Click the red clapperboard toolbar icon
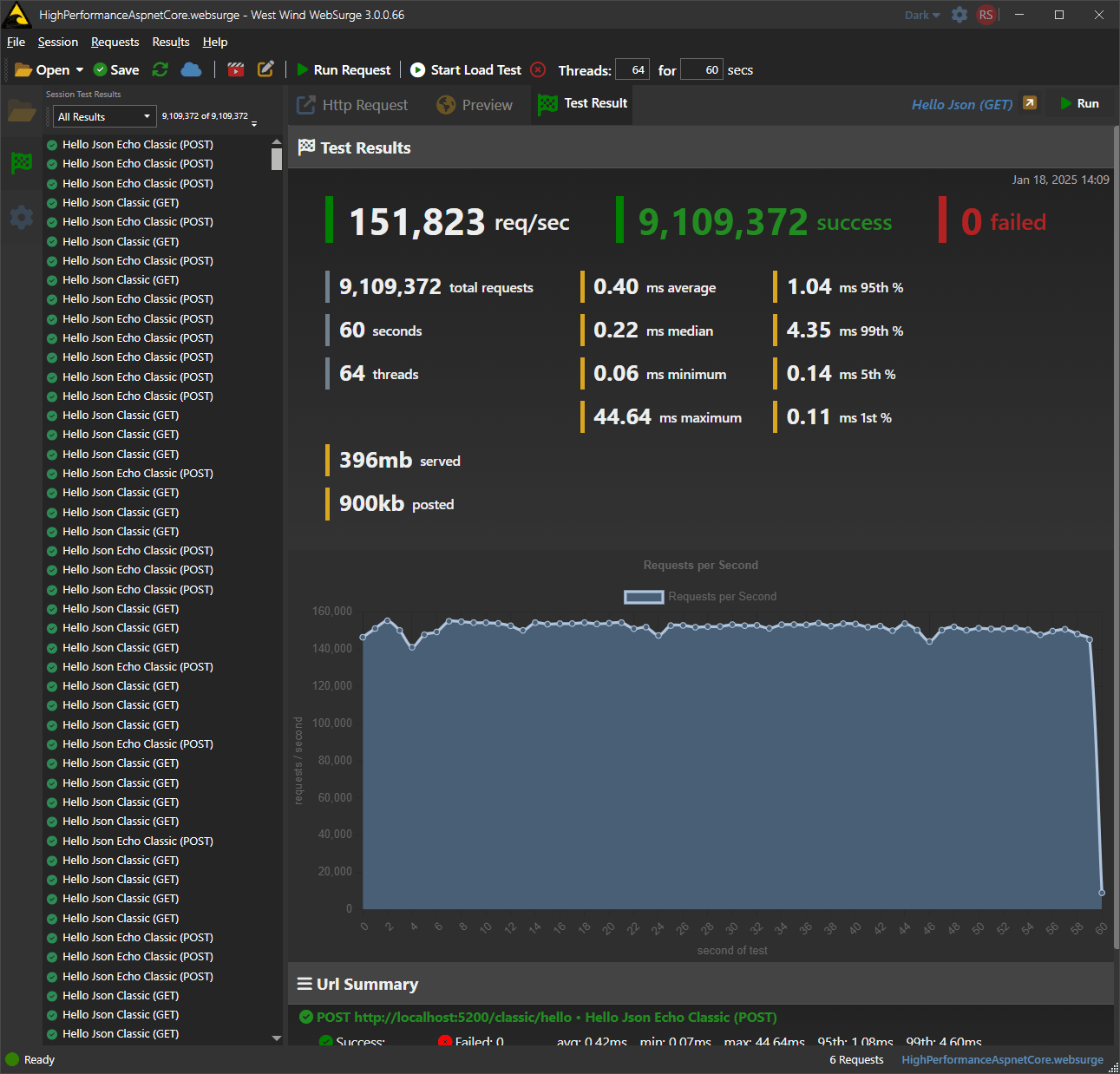 tap(236, 69)
